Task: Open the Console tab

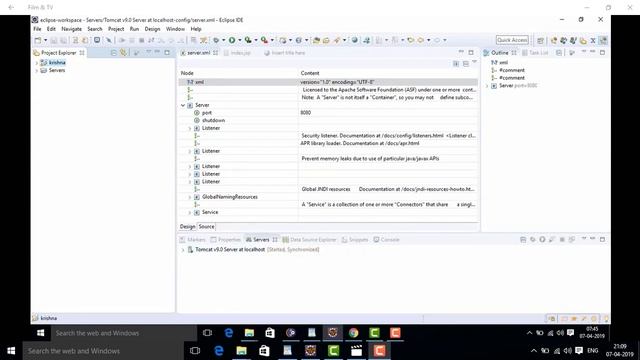Action: click(387, 240)
